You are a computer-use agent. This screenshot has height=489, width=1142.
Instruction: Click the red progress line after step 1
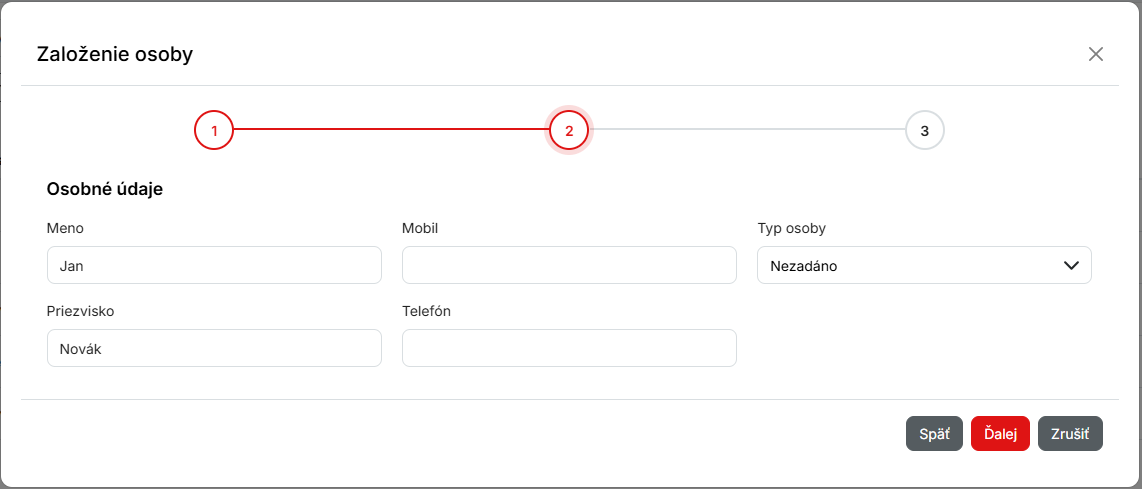coord(390,130)
